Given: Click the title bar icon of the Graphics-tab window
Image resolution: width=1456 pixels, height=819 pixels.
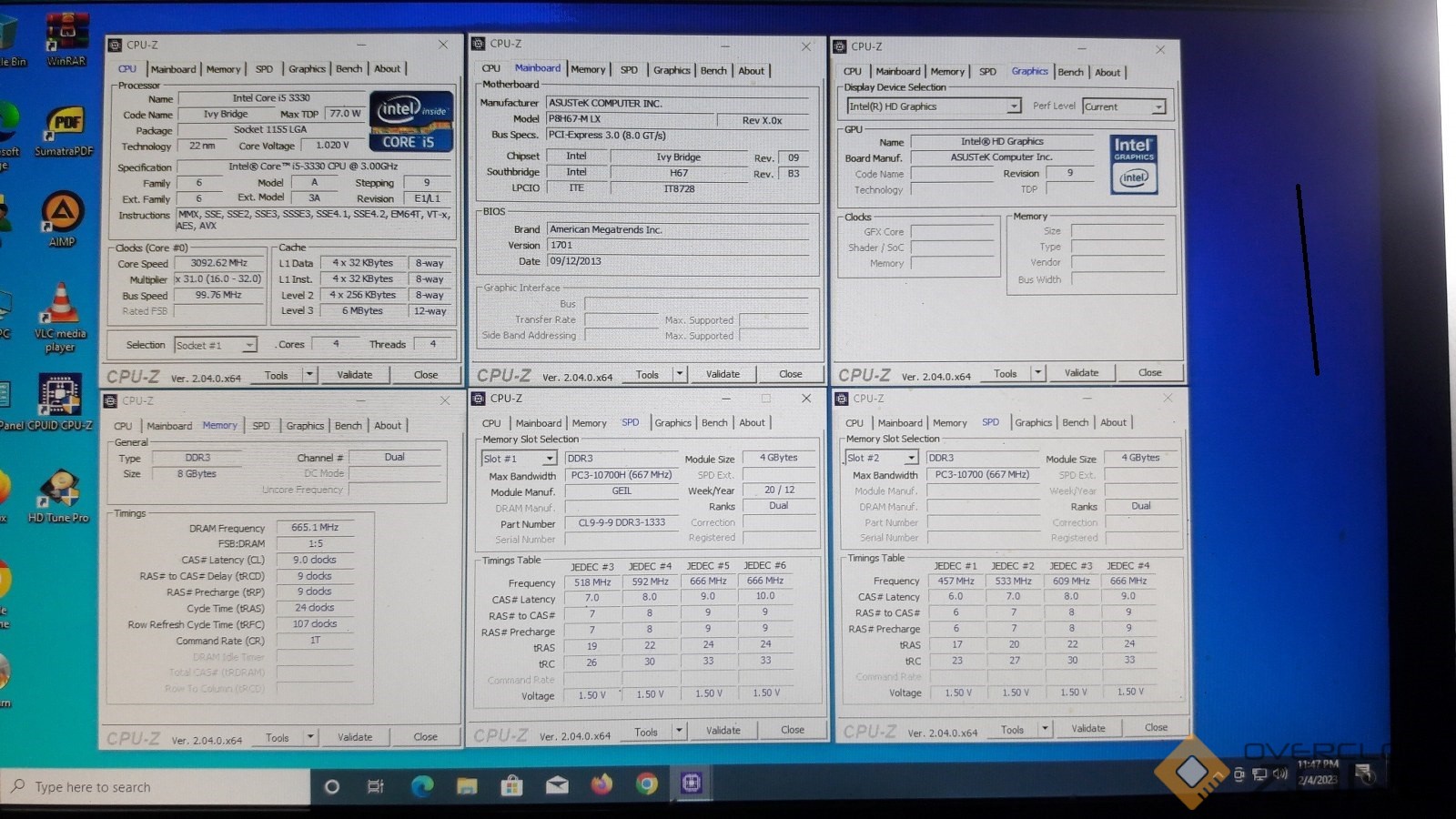Looking at the screenshot, I should pos(841,45).
